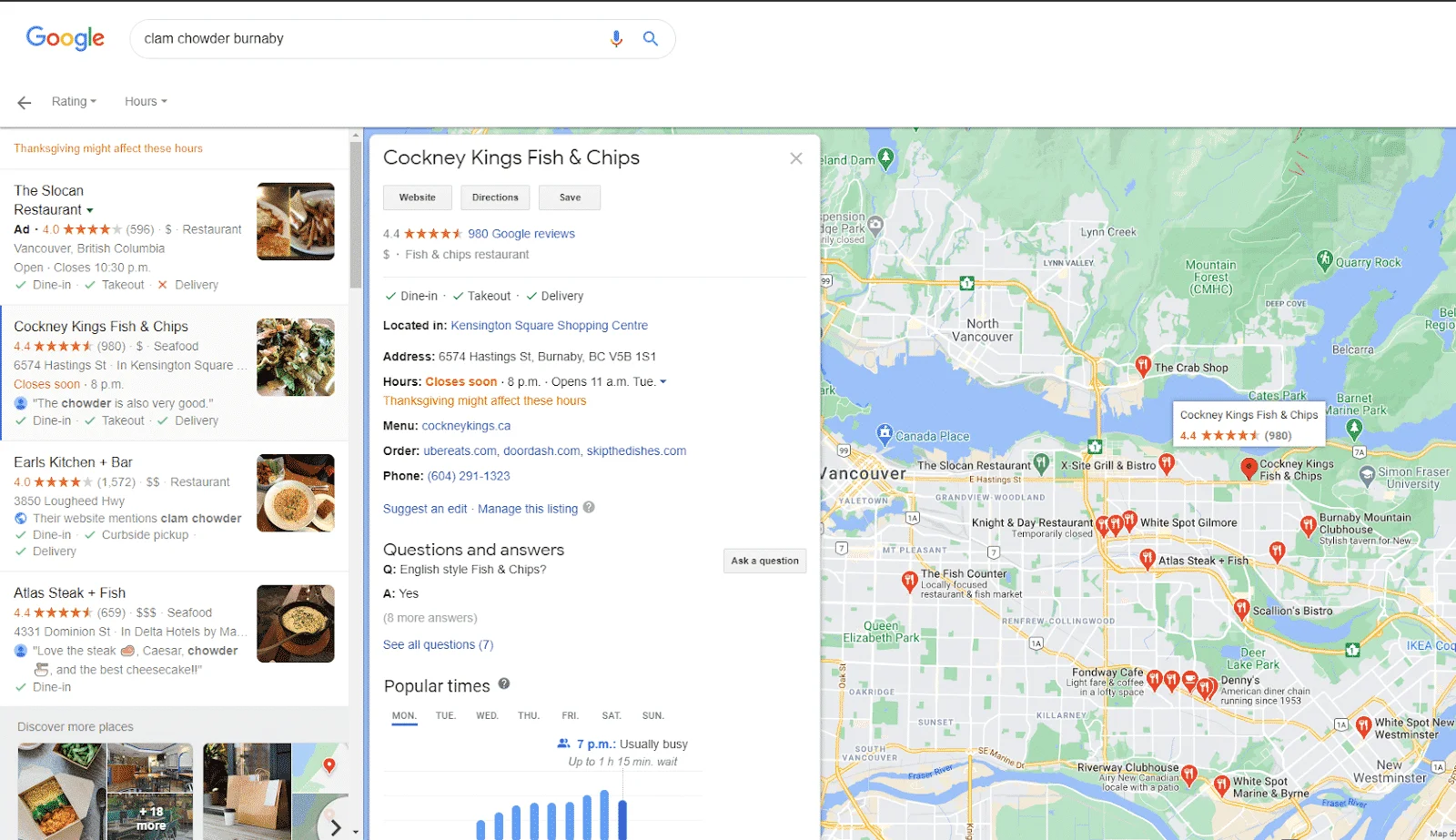Image resolution: width=1456 pixels, height=840 pixels.
Task: Expand the weekly hours list arrow
Action: pos(663,382)
